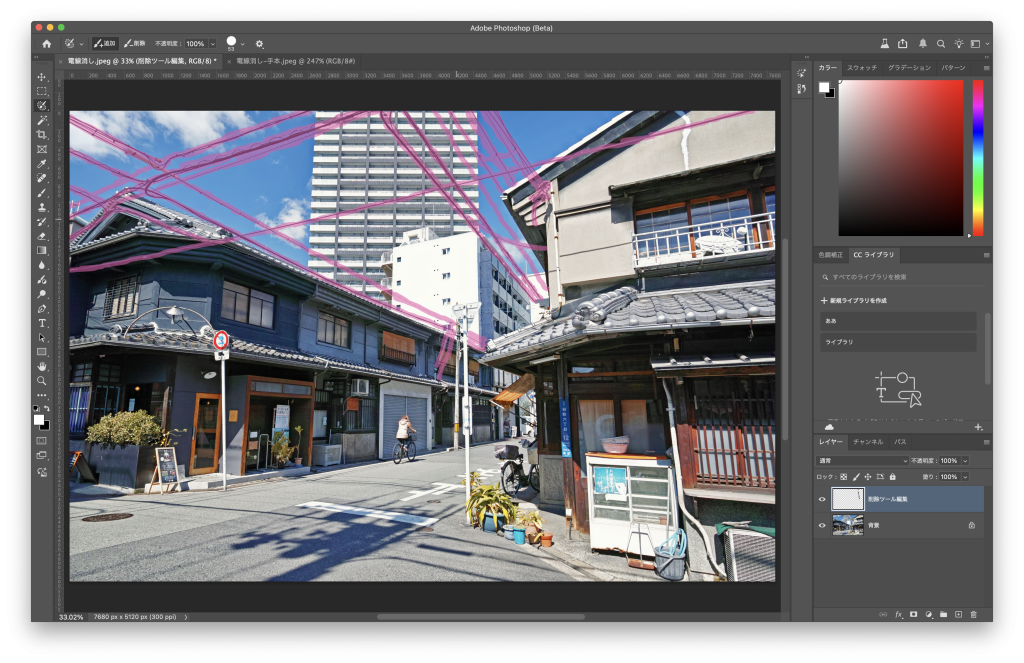The image size is (1024, 663).
Task: Select the Crop tool
Action: point(42,134)
